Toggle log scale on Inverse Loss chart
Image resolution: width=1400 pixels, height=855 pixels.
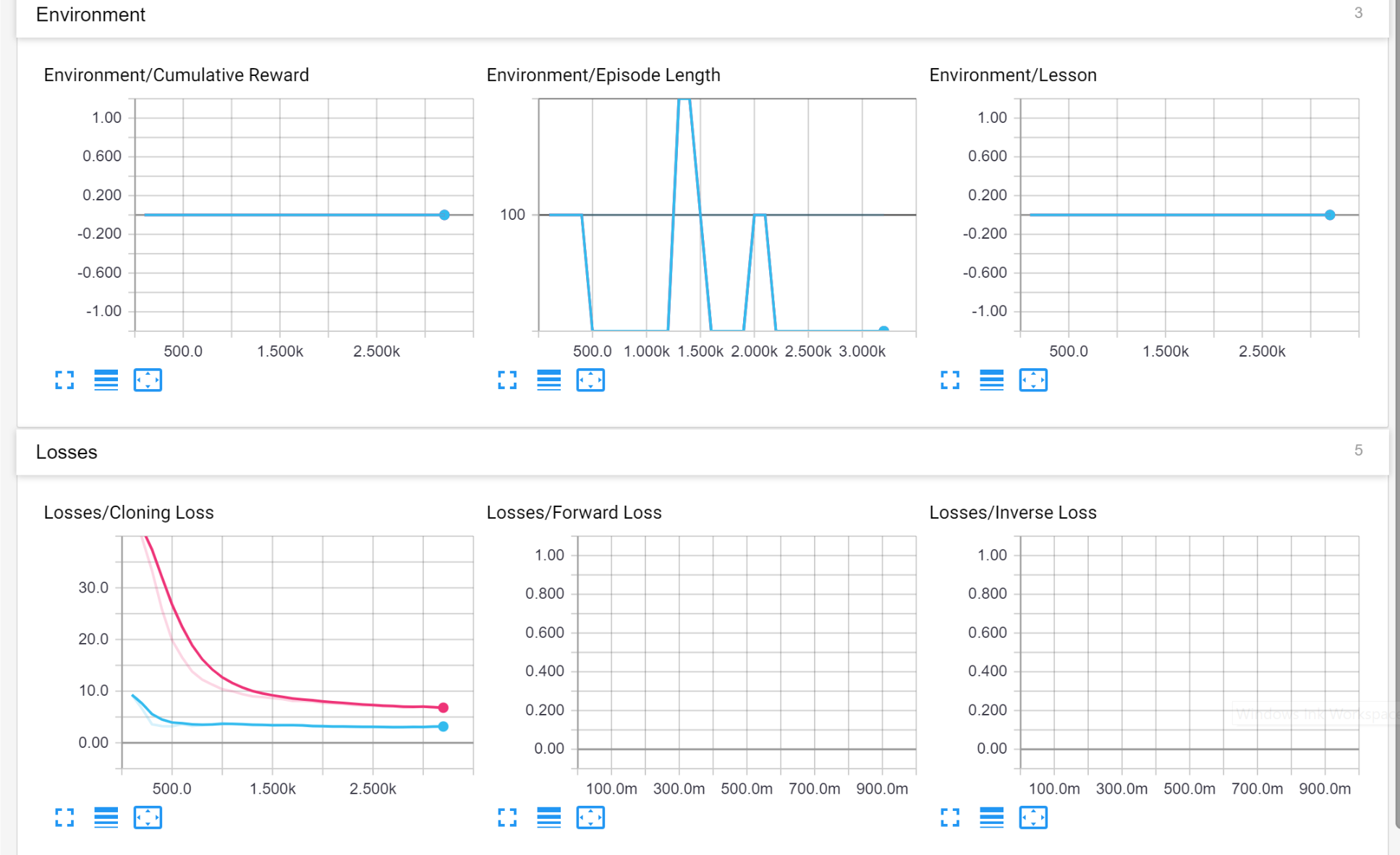[991, 817]
